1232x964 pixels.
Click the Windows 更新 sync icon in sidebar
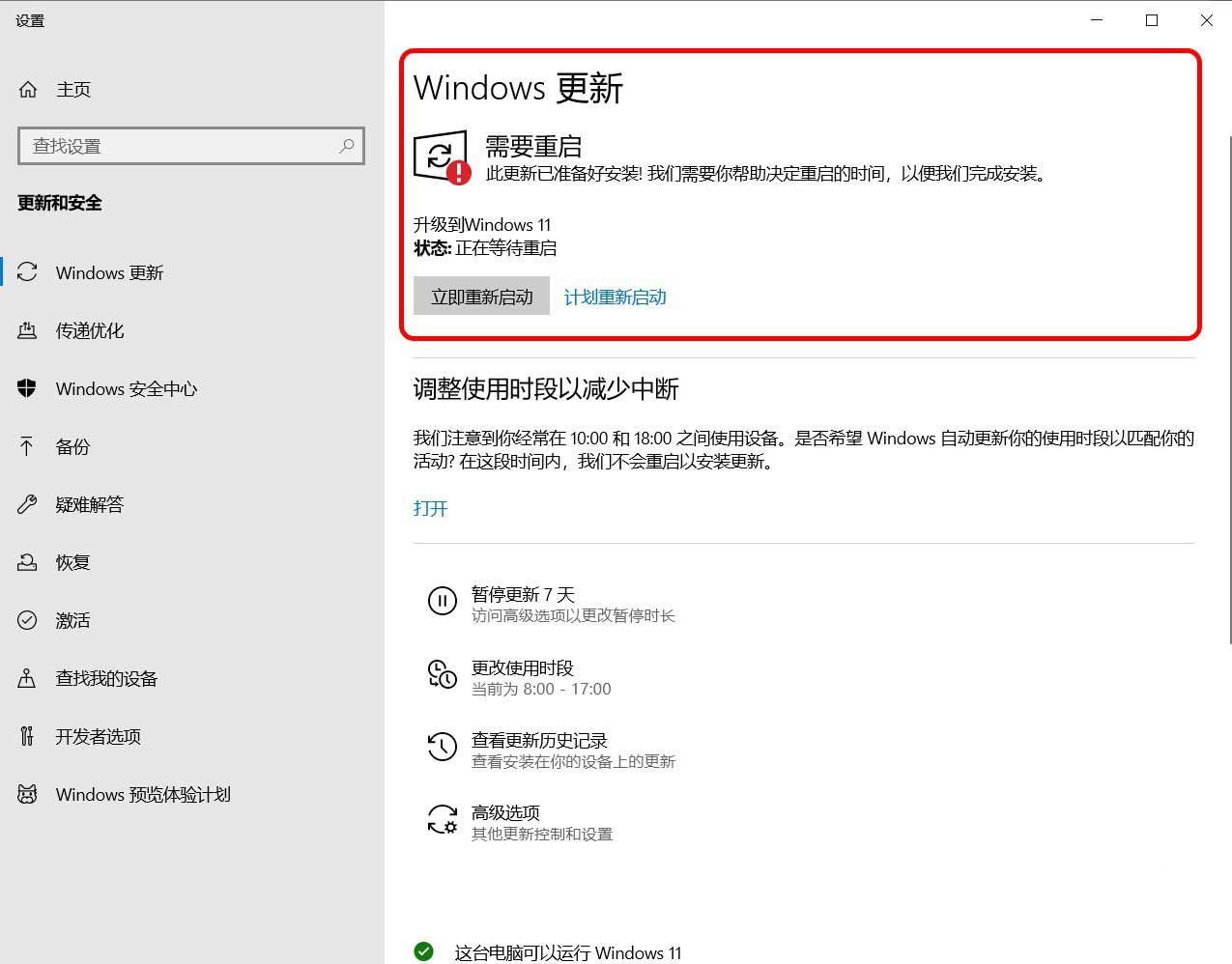pos(27,272)
